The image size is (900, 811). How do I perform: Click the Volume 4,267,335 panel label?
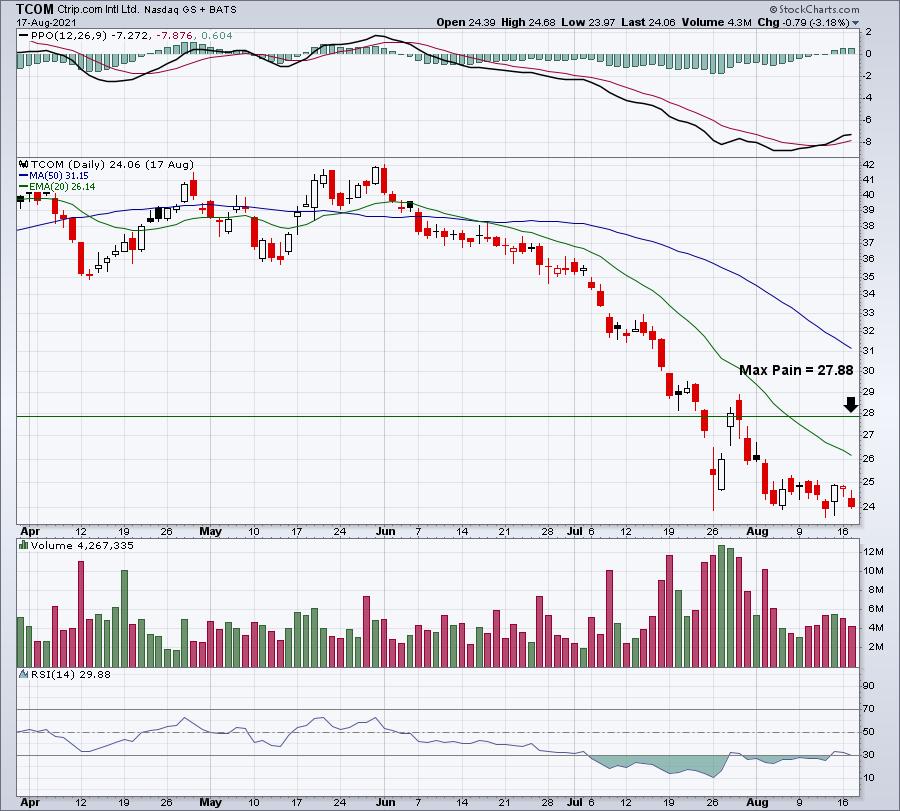(x=72, y=546)
